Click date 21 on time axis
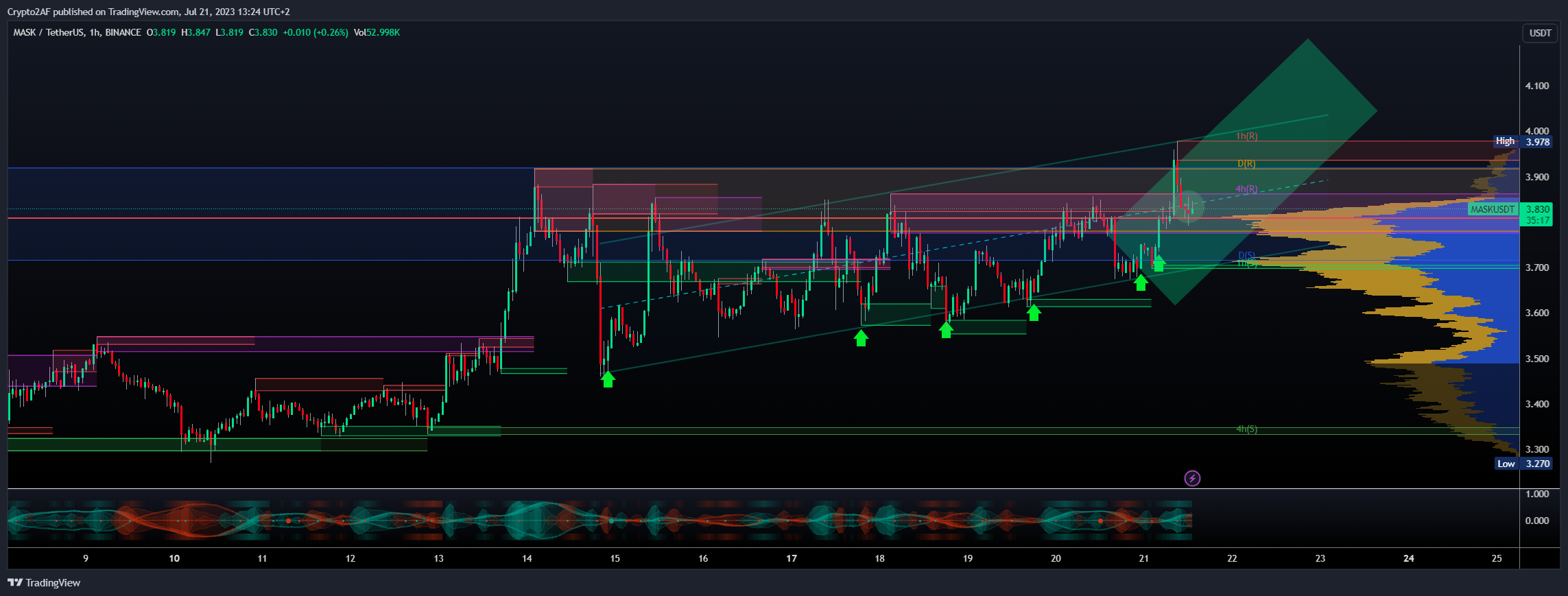 pyautogui.click(x=1144, y=558)
